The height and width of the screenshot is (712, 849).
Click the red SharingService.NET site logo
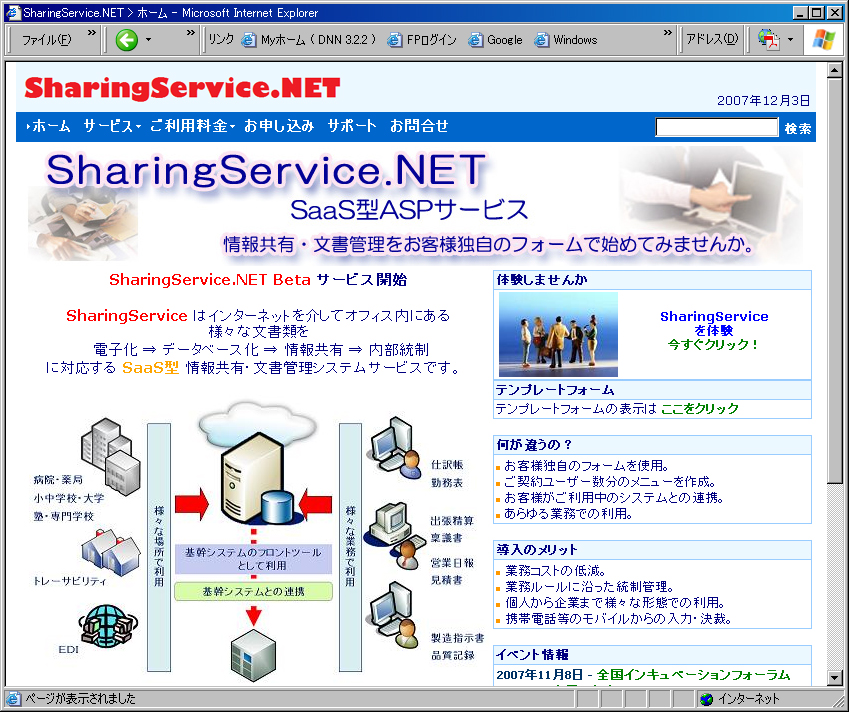point(182,88)
